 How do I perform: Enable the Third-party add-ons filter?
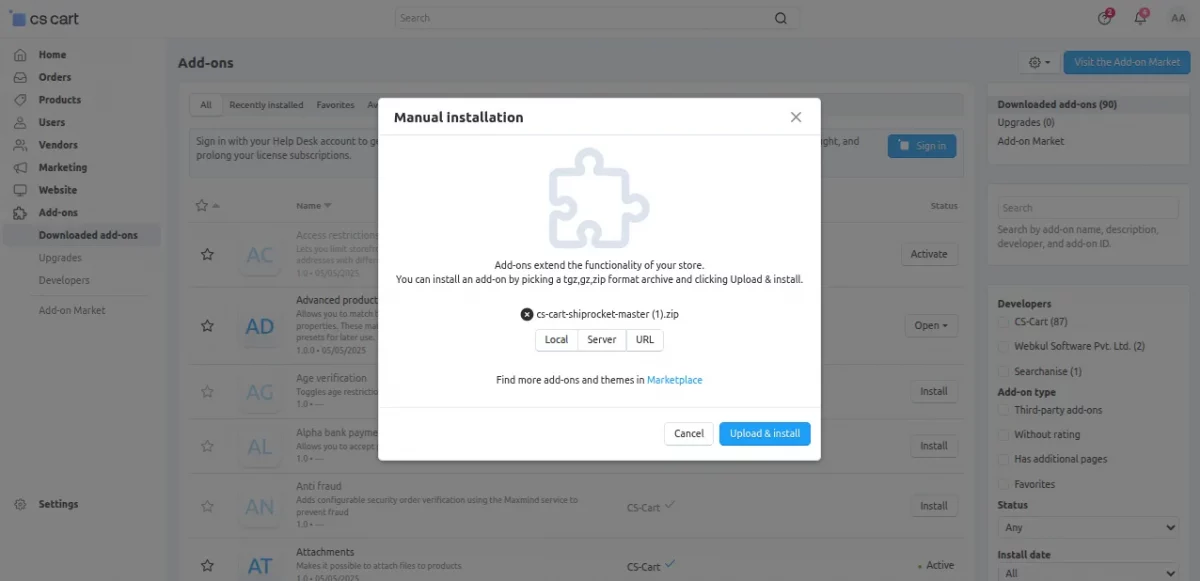(1005, 410)
